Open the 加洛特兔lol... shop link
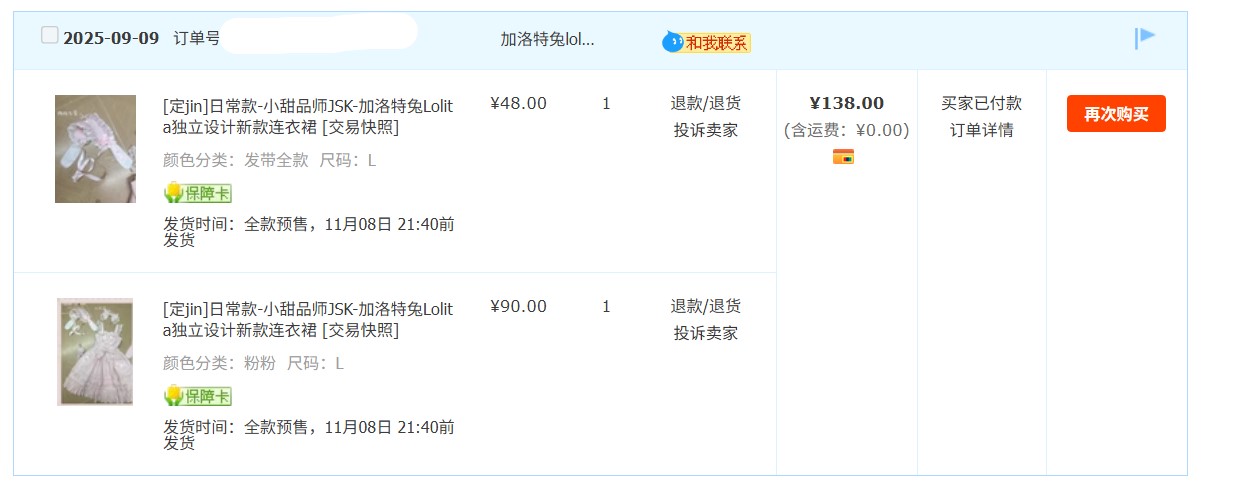1237x486 pixels. (x=547, y=39)
